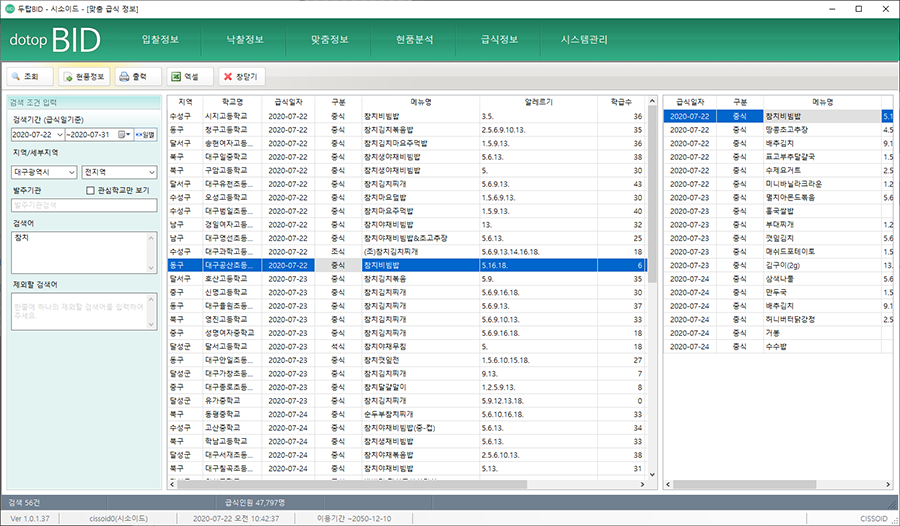Screen dimensions: 900x526
Task: Open the 입찰정보 menu
Action: click(161, 40)
